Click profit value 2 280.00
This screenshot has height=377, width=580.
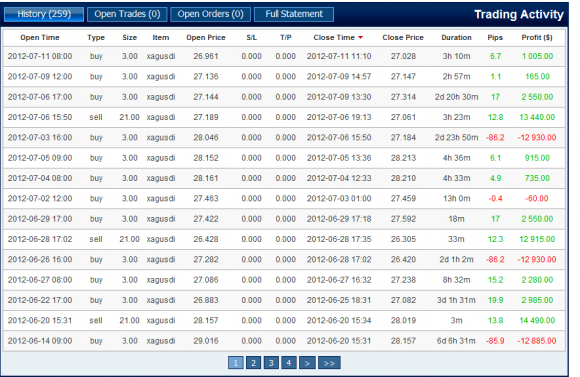tap(537, 280)
